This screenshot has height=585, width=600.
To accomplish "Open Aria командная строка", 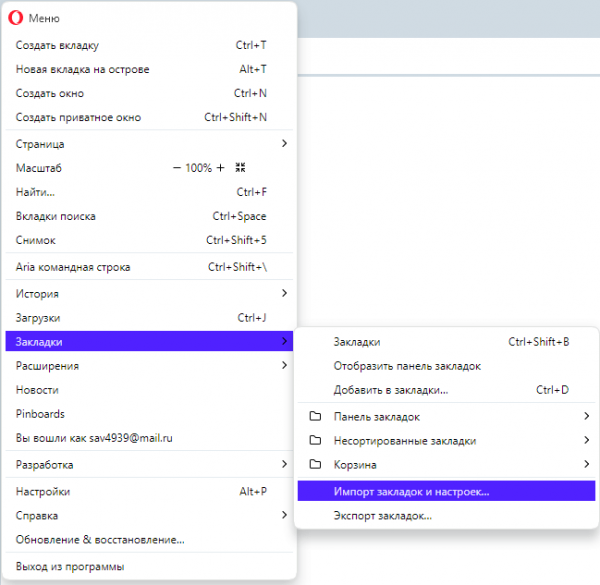I will tap(149, 267).
